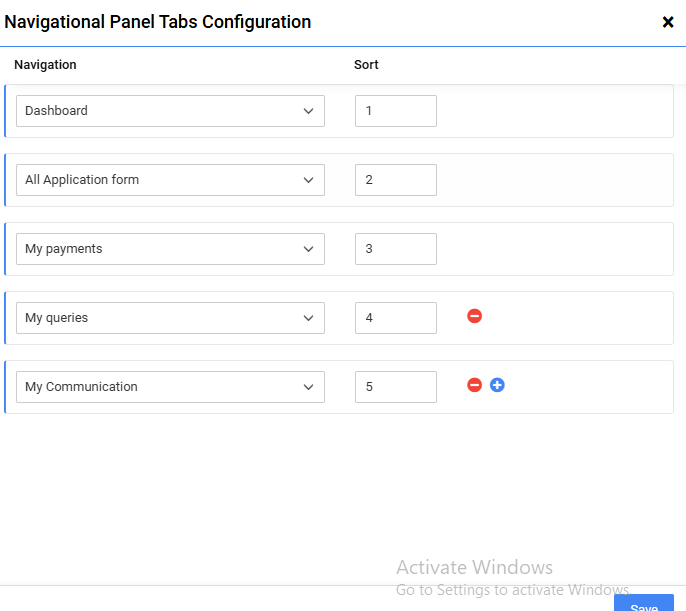
Task: Open the My Communication dropdown
Action: coord(170,387)
